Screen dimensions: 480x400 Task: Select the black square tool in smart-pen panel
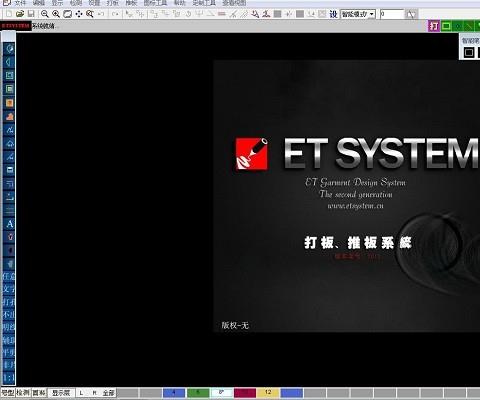(469, 52)
